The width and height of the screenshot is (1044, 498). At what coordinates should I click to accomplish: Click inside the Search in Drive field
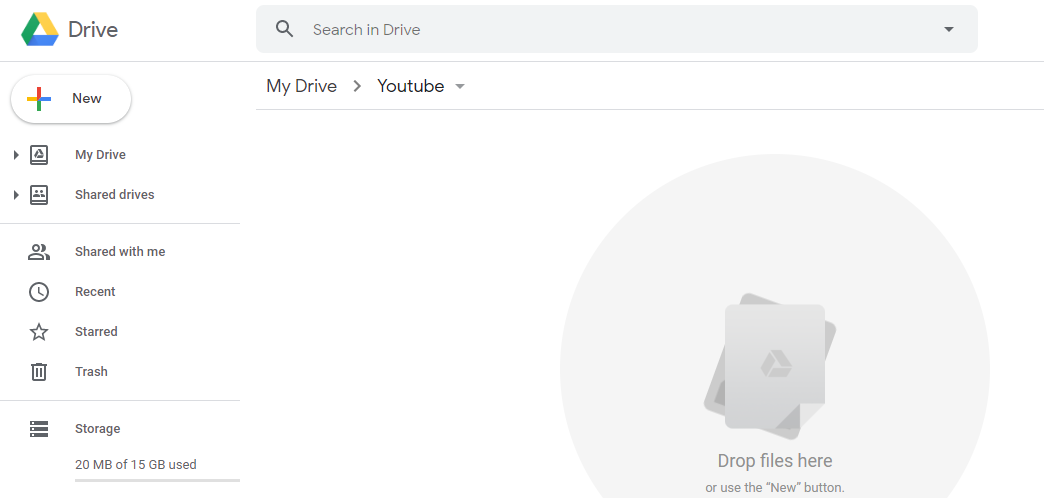tap(600, 29)
